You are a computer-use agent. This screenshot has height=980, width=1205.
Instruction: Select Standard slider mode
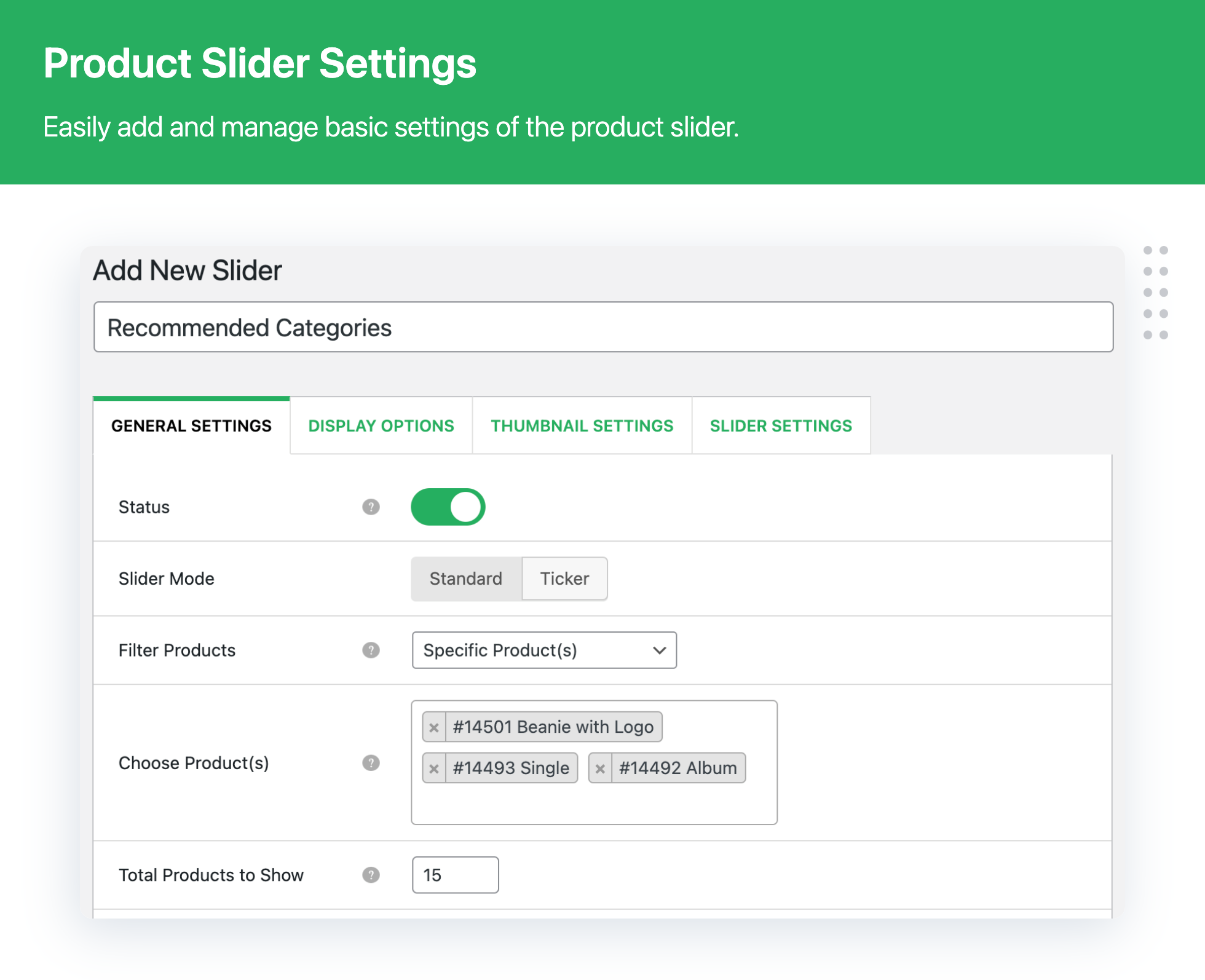tap(466, 579)
